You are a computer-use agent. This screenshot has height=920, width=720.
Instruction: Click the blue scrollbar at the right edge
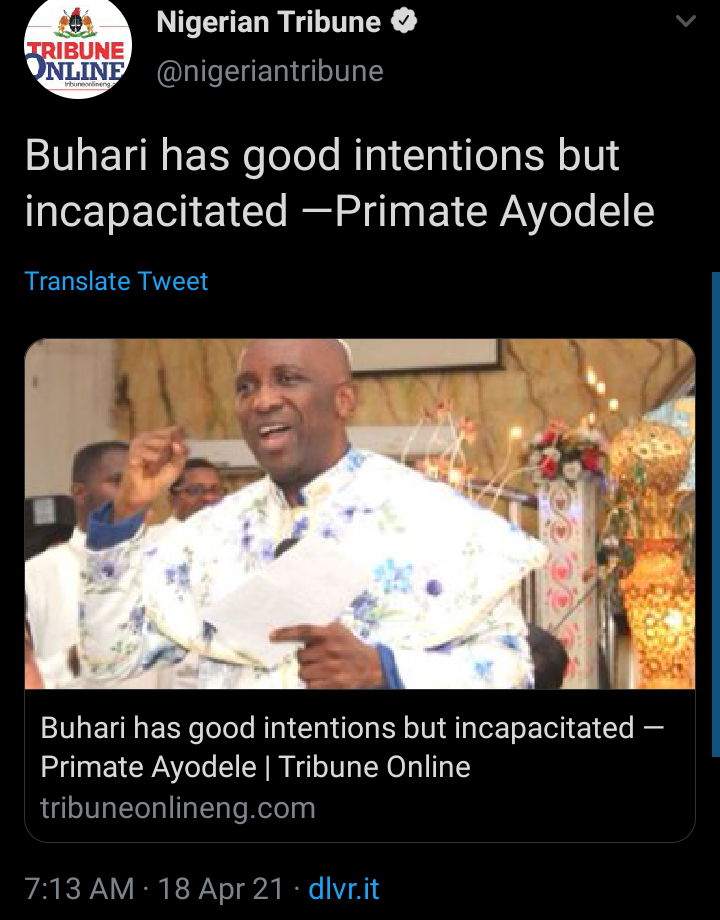click(x=715, y=515)
